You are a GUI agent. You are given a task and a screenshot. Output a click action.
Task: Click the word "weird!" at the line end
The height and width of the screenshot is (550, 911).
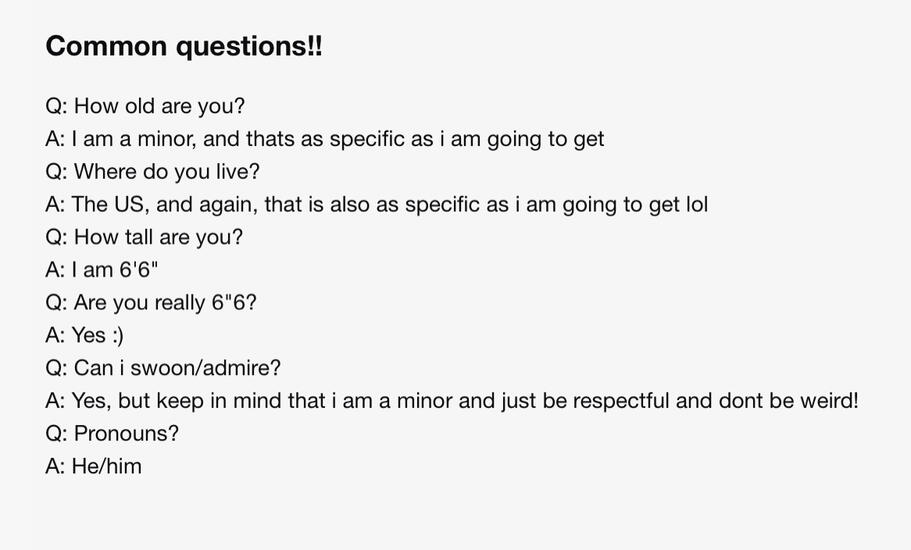pyautogui.click(x=829, y=402)
